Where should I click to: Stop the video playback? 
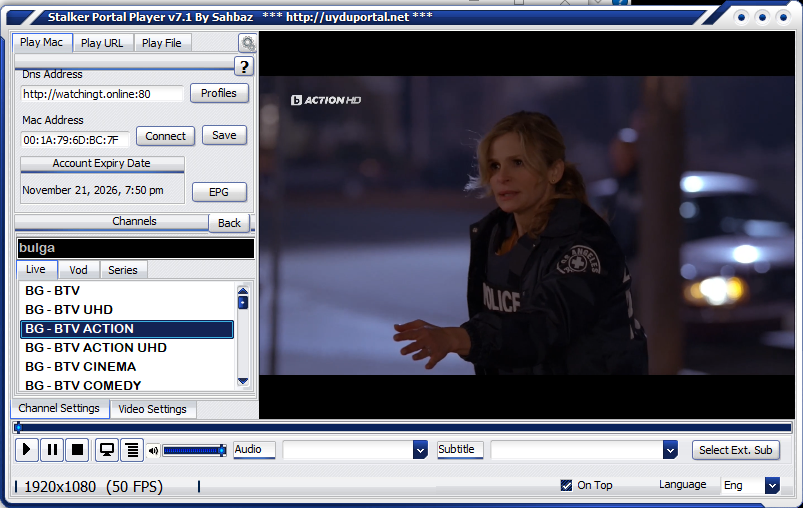point(77,450)
